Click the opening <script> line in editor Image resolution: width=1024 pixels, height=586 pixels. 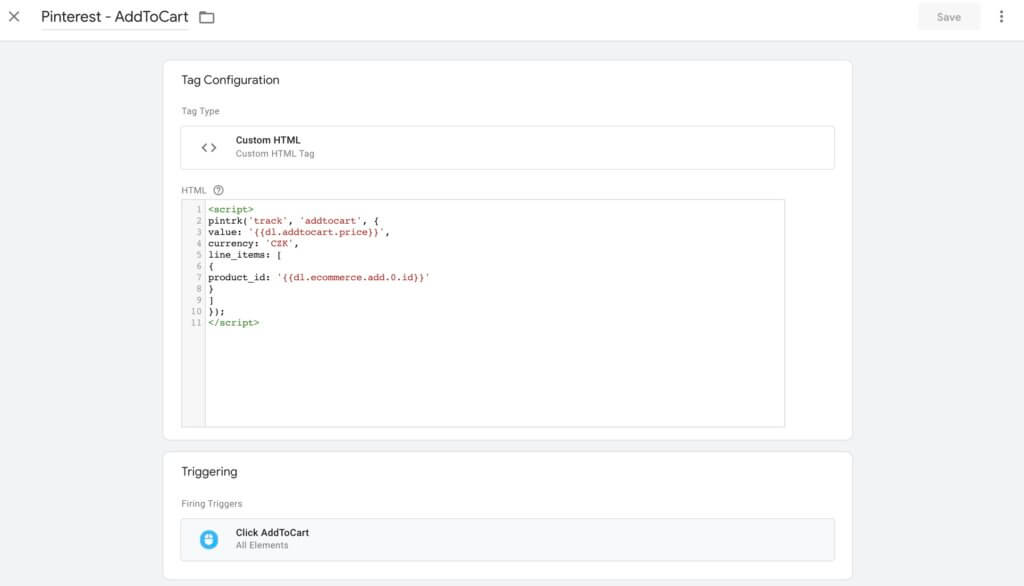coord(231,209)
